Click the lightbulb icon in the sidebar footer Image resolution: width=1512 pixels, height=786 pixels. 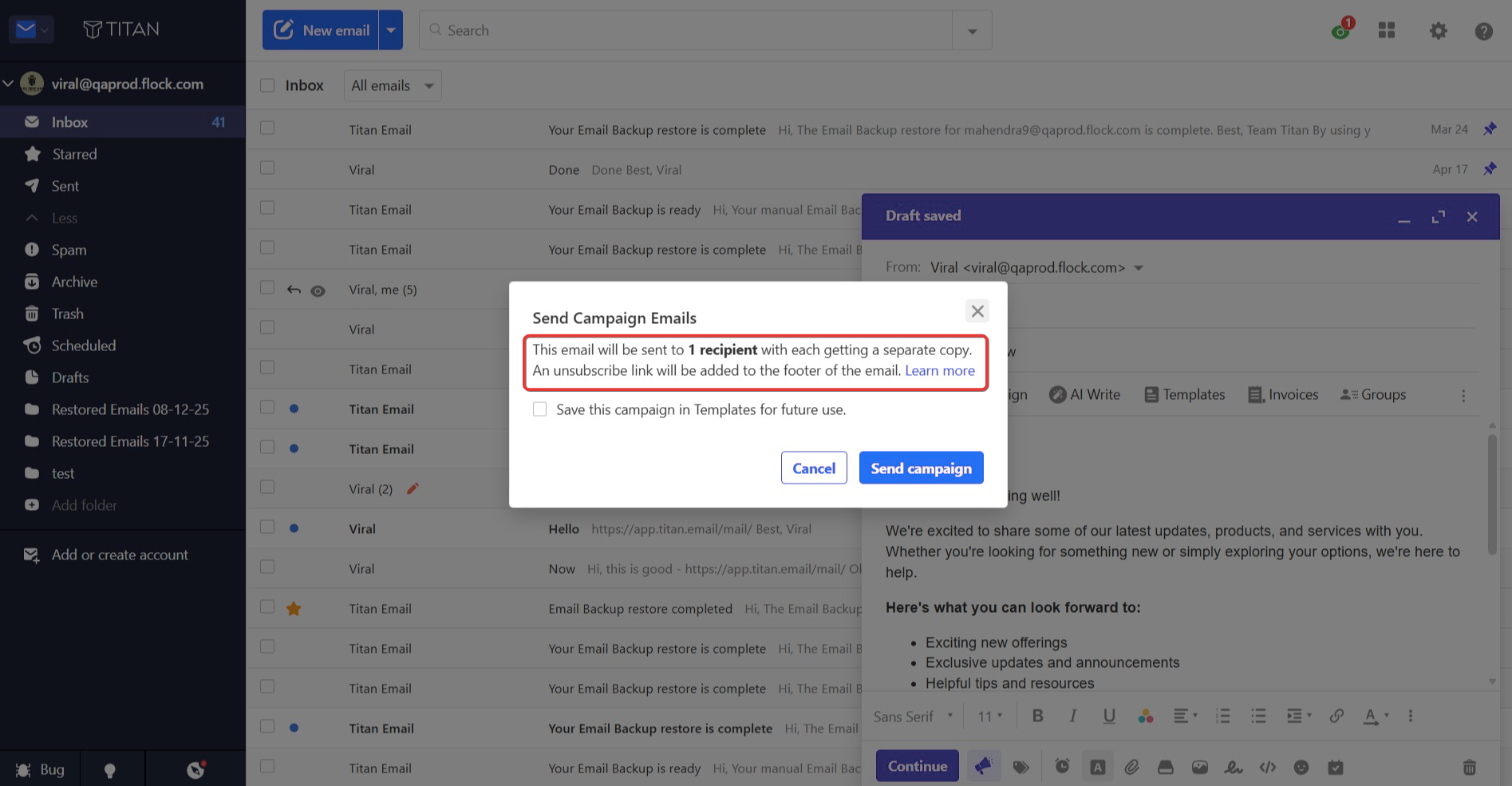[x=110, y=769]
